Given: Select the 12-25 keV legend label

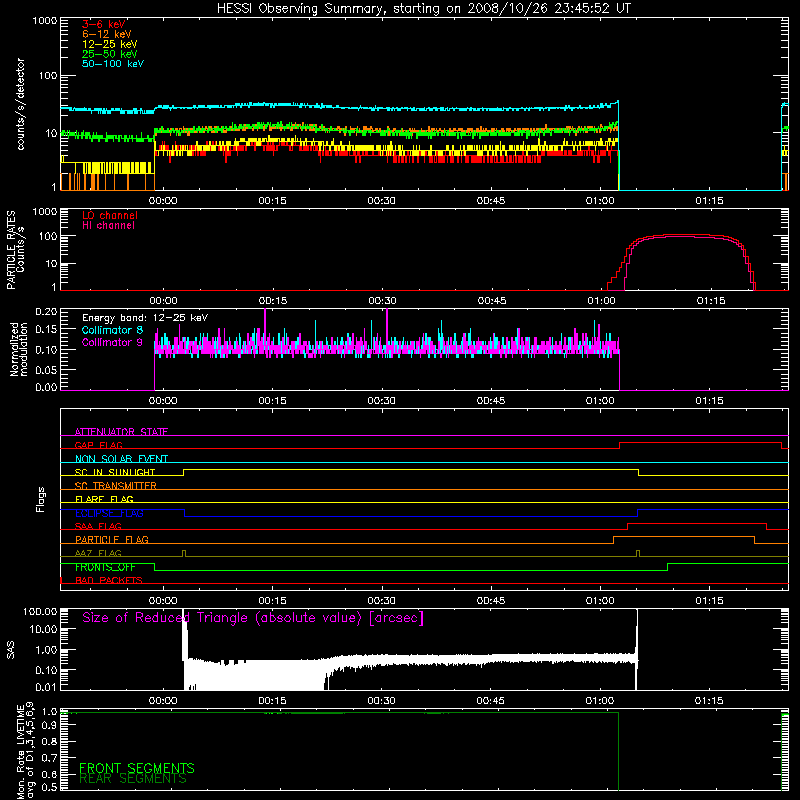Looking at the screenshot, I should [x=110, y=44].
